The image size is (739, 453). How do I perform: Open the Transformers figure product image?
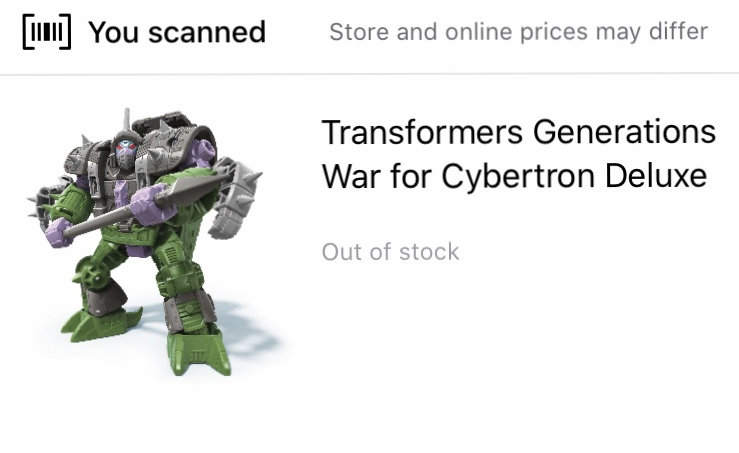[152, 243]
